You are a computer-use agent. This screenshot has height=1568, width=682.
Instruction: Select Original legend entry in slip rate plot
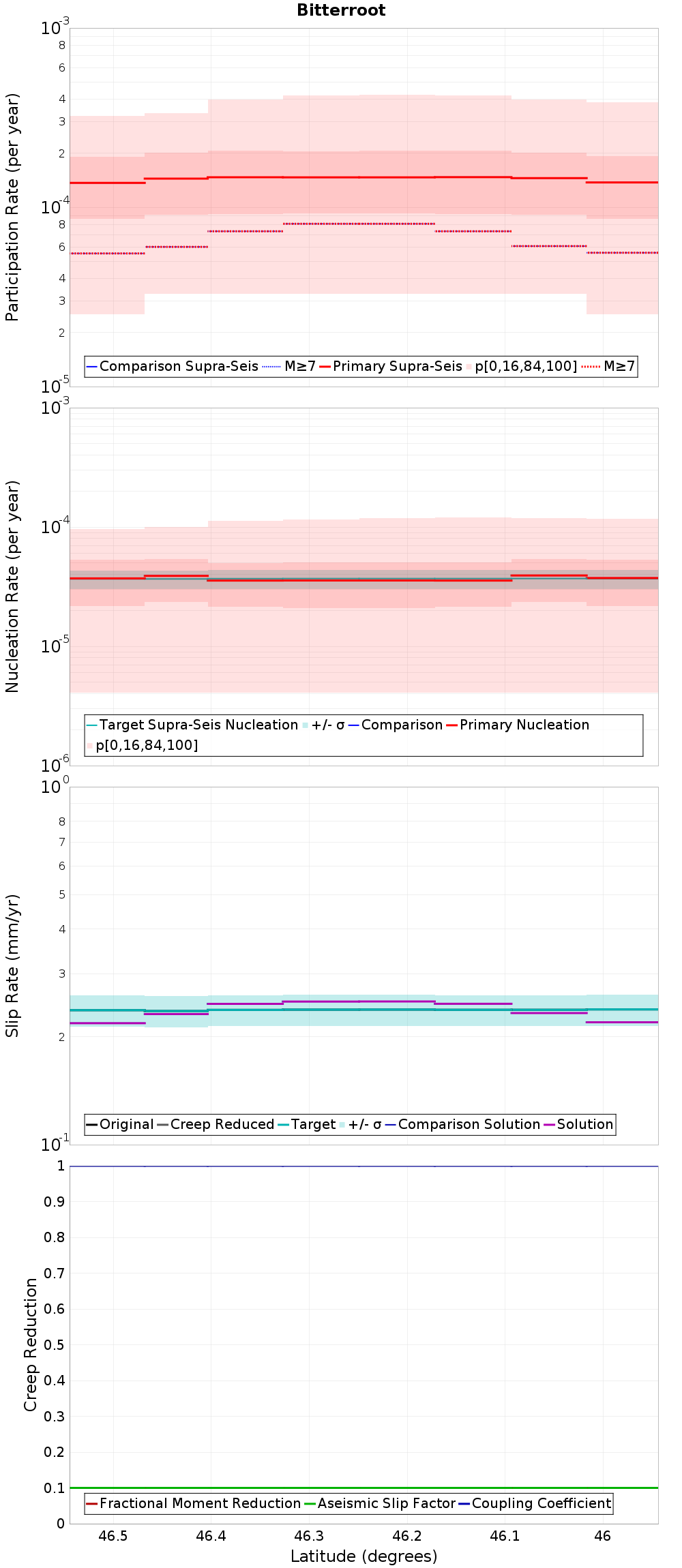coord(120,1124)
